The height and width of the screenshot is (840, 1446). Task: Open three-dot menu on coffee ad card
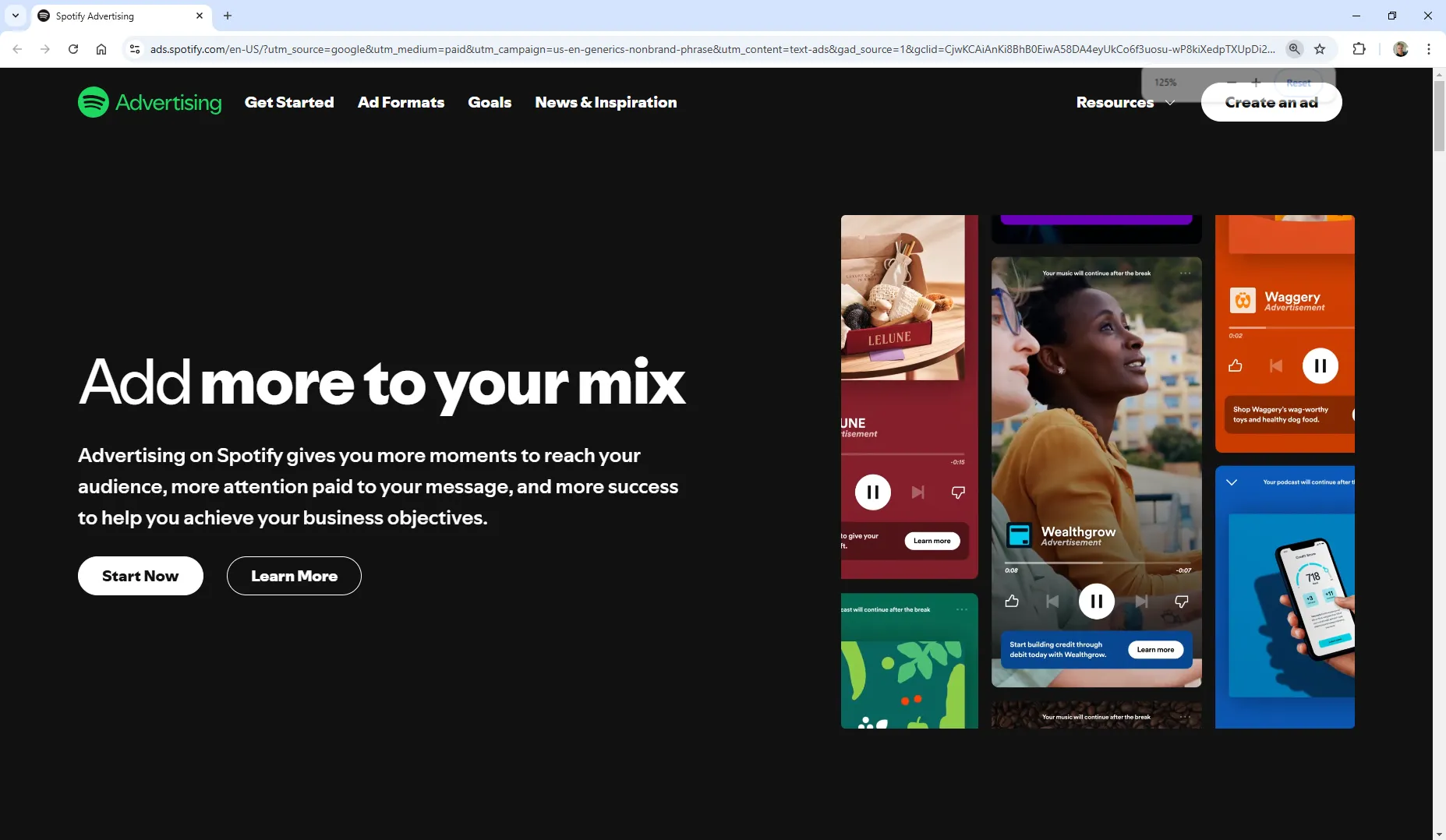1185,717
